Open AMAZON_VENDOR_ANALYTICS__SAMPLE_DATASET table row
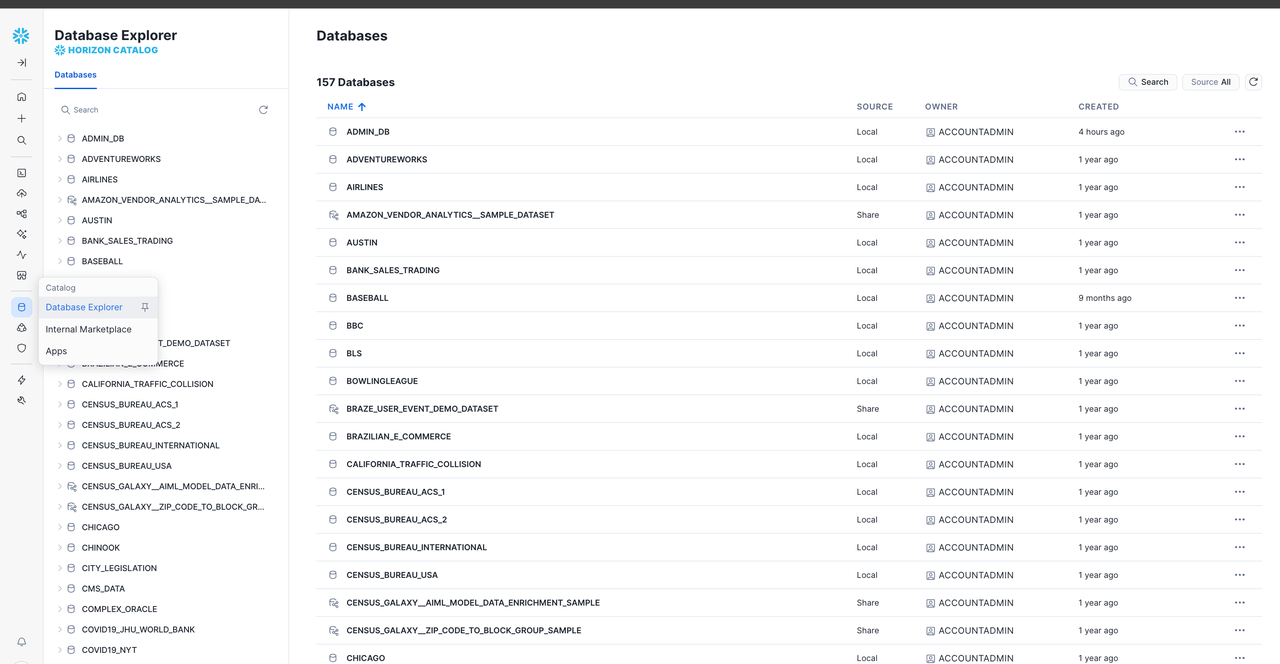The height and width of the screenshot is (664, 1280). pos(789,215)
